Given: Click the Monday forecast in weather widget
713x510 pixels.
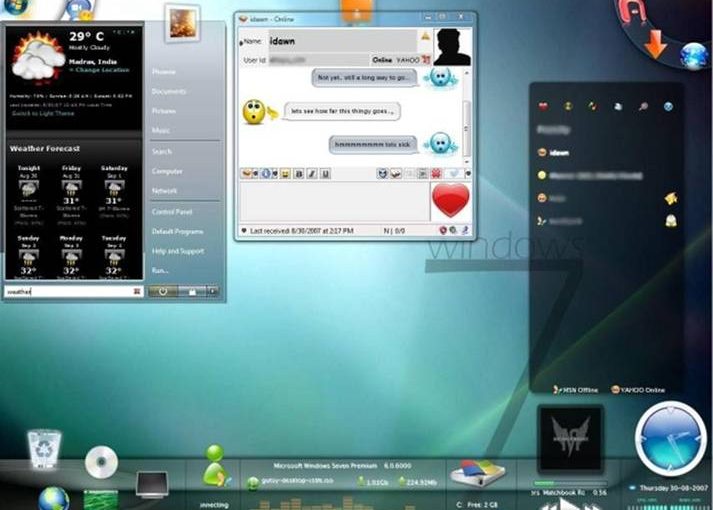Looking at the screenshot, I should click(x=71, y=256).
